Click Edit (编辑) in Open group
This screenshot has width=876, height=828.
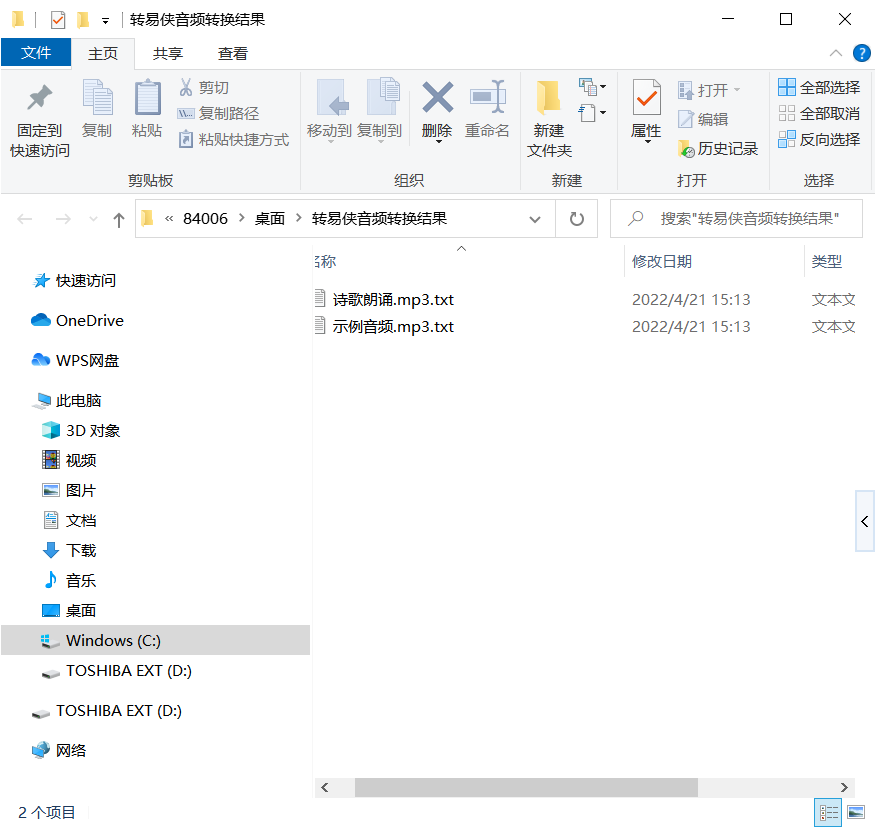(x=703, y=119)
